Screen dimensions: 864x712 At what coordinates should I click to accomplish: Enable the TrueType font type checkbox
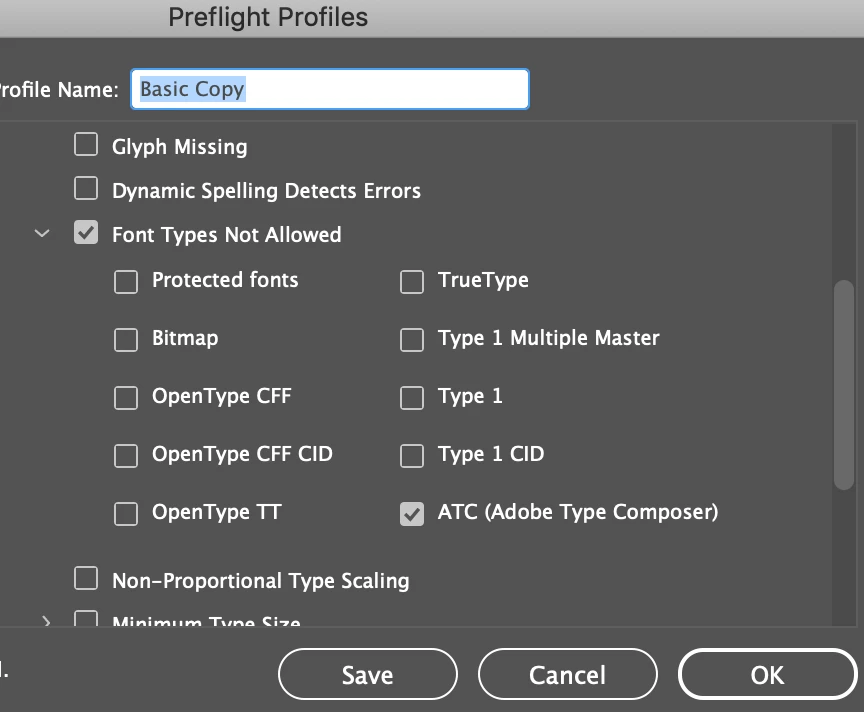coord(412,282)
